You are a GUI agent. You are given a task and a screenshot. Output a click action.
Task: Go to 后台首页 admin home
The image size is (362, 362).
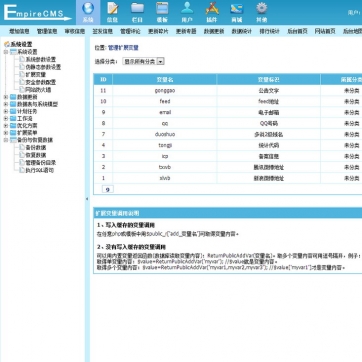pos(297,31)
